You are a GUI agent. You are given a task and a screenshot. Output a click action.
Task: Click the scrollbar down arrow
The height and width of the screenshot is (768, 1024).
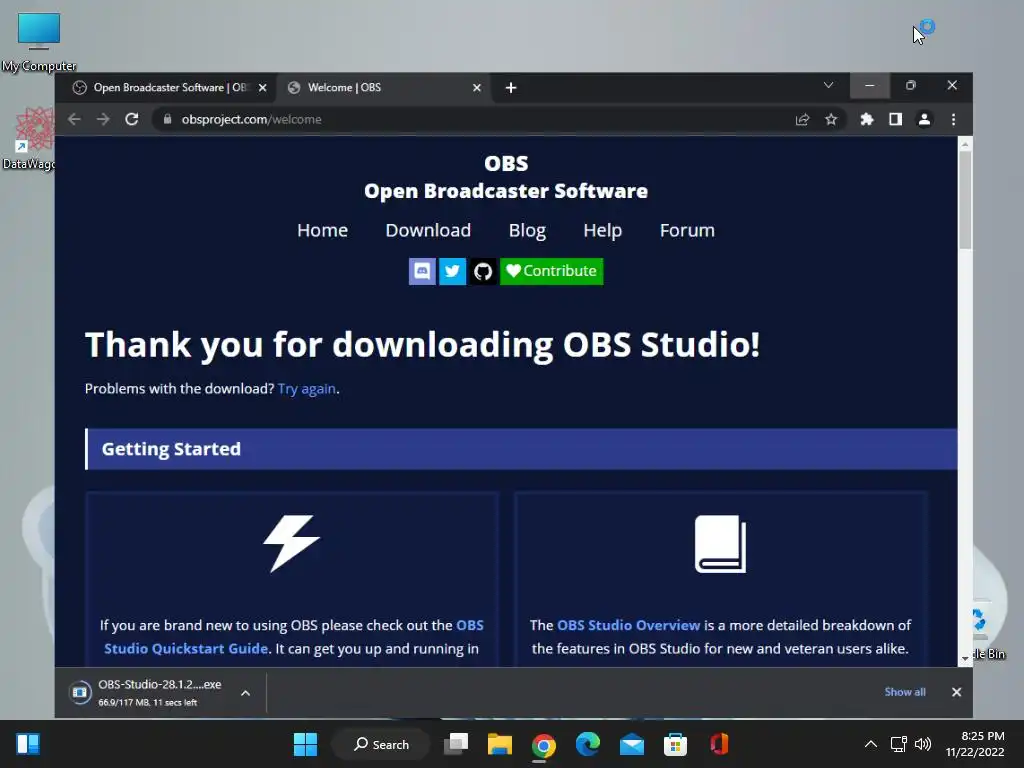pos(965,658)
